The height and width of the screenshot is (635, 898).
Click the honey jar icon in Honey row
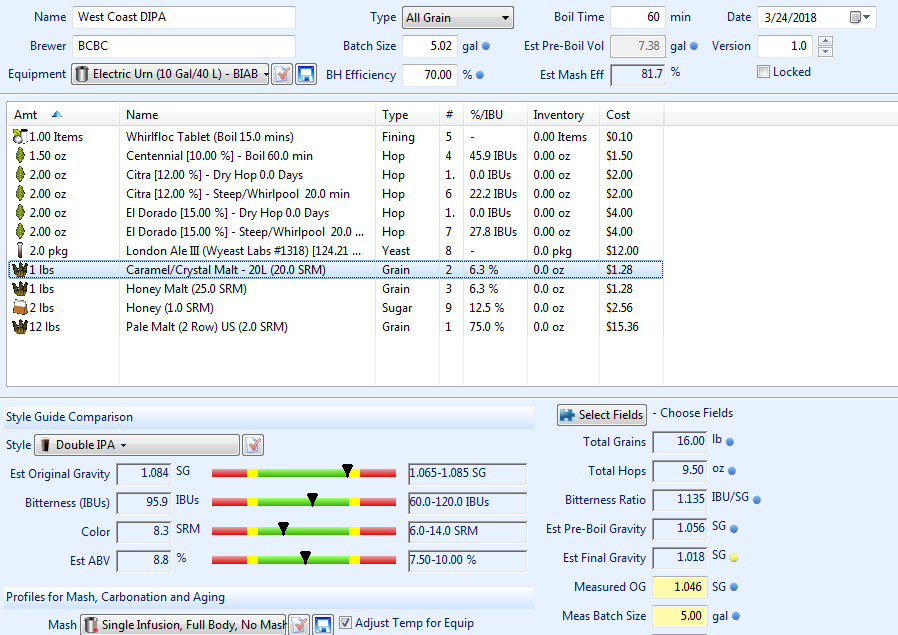(x=20, y=308)
